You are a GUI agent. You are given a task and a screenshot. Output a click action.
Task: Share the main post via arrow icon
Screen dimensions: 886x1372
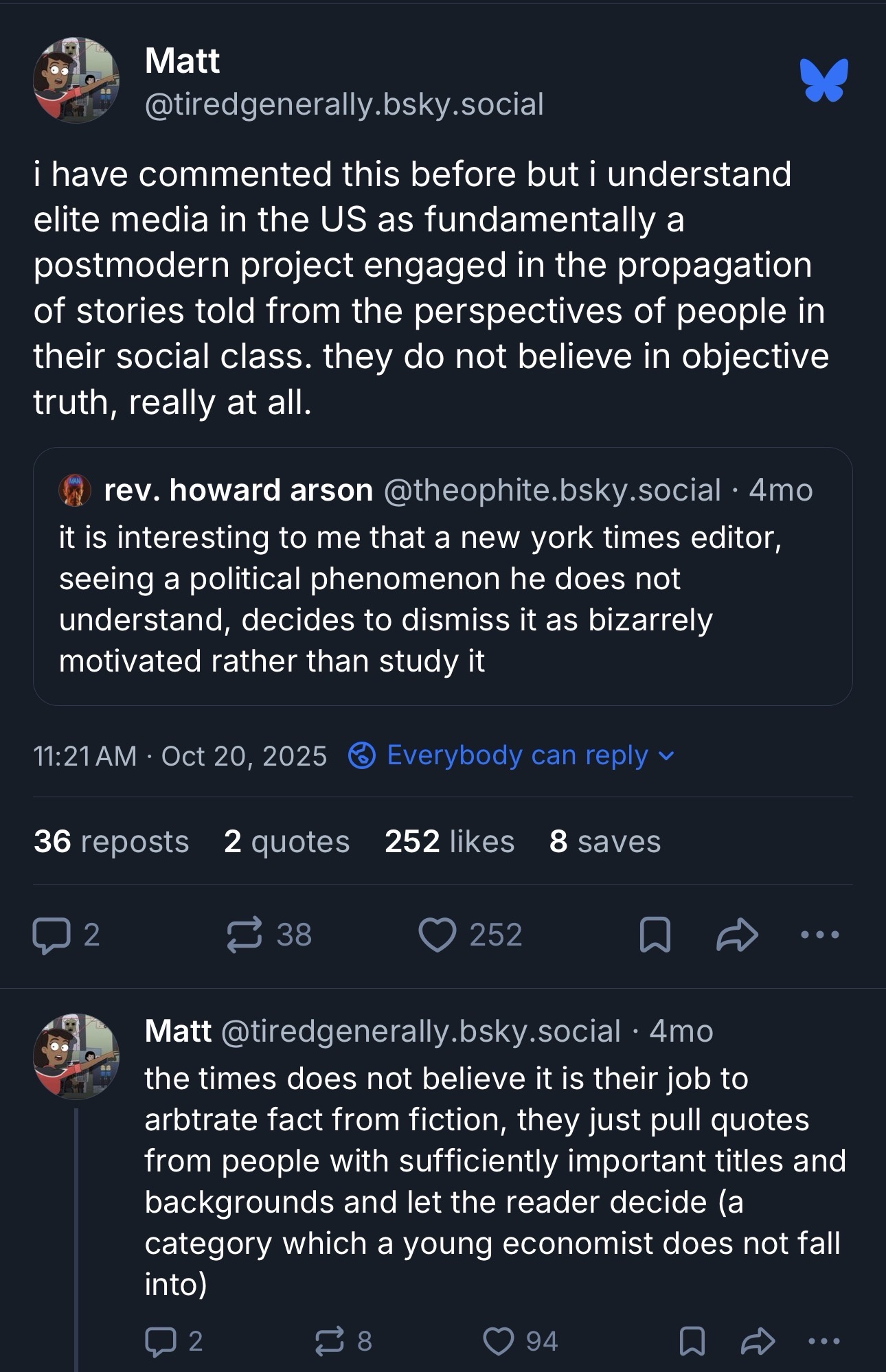(737, 935)
